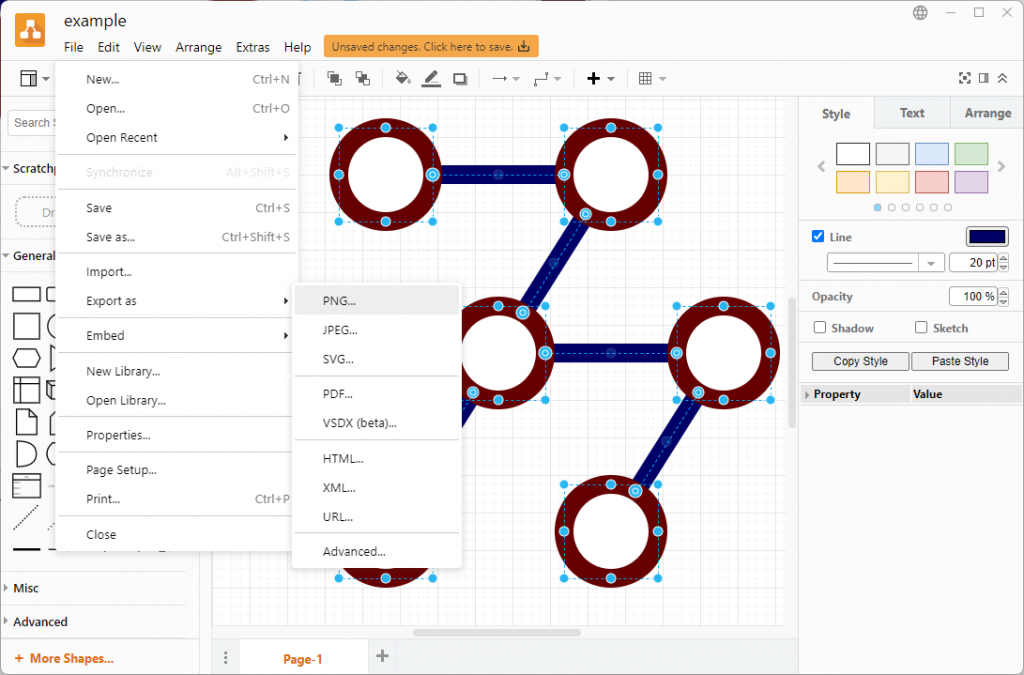The width and height of the screenshot is (1024, 675).
Task: Switch to the Text tab
Action: [x=912, y=113]
